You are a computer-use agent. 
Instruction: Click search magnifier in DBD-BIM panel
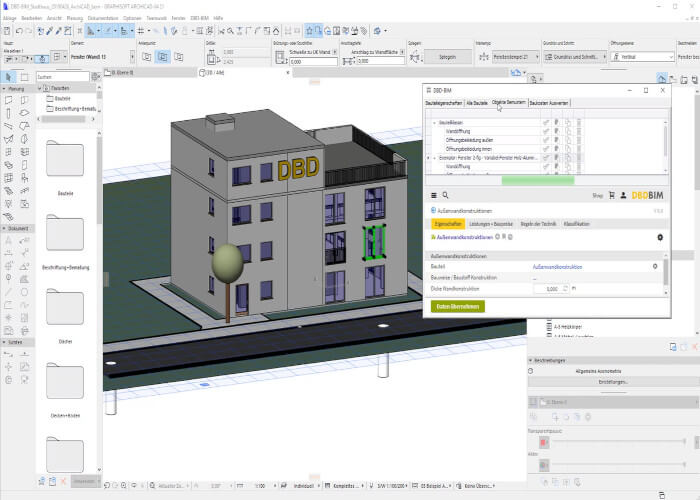coord(445,195)
